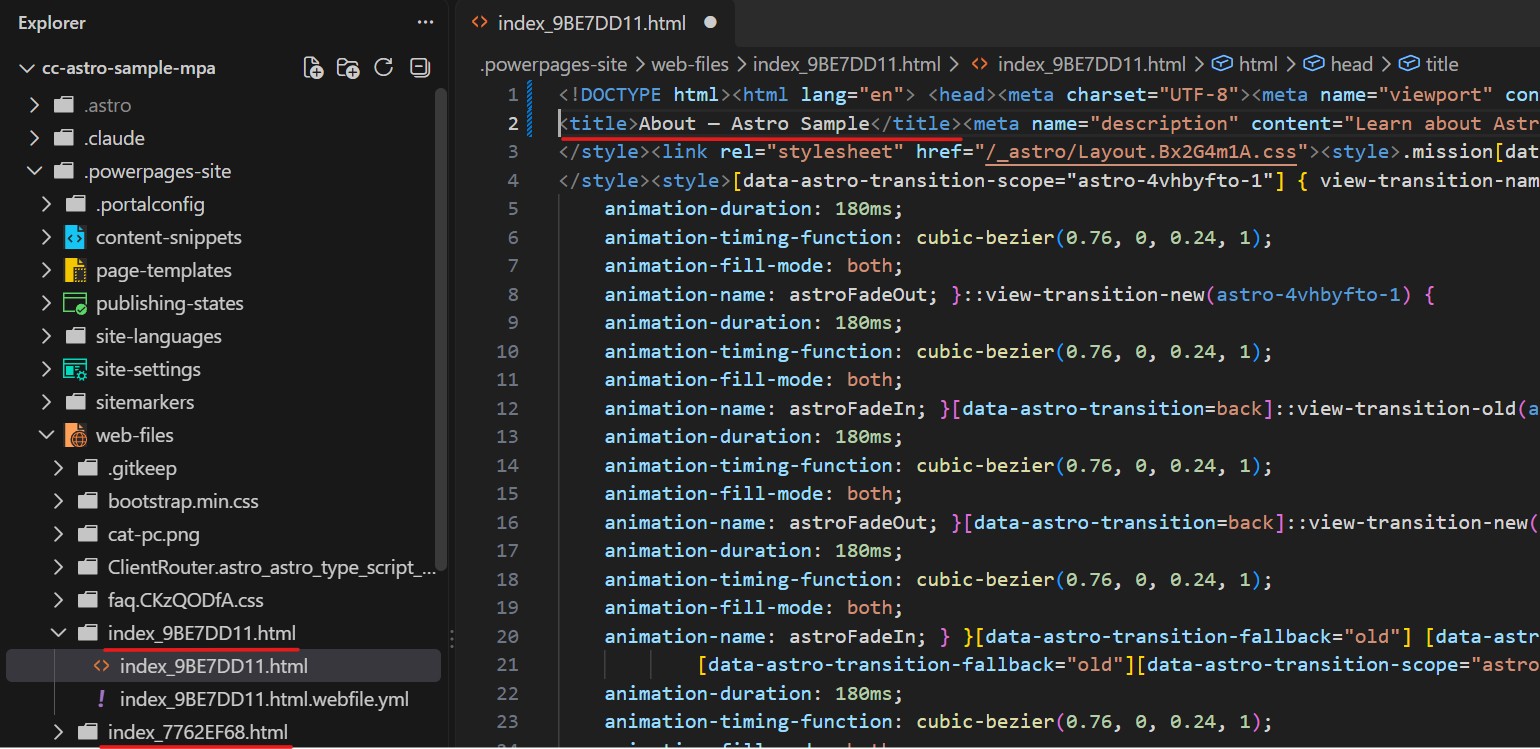Click the site-settings folder icon
This screenshot has width=1540, height=749.
(75, 370)
